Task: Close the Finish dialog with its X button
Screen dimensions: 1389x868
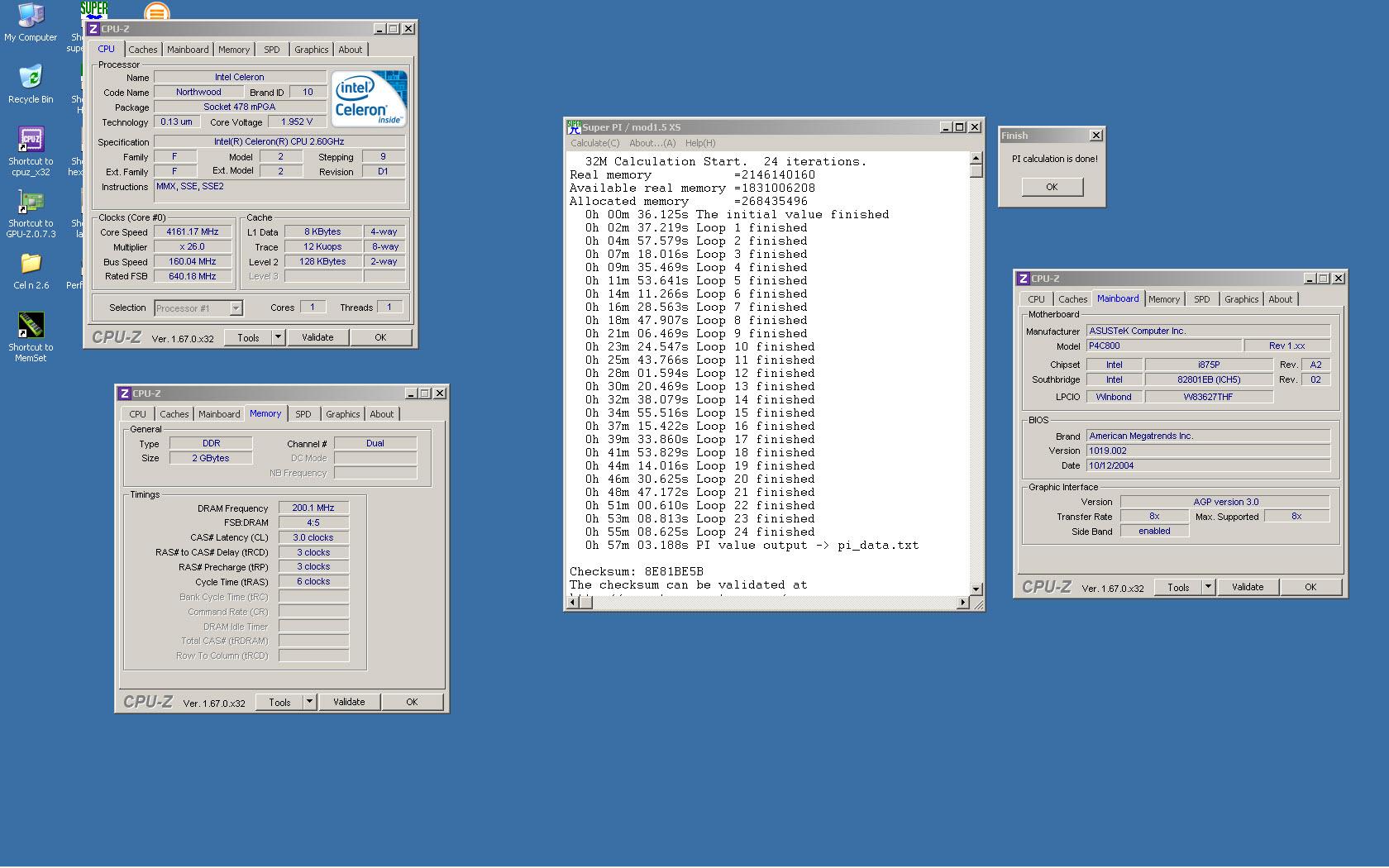Action: click(1096, 136)
